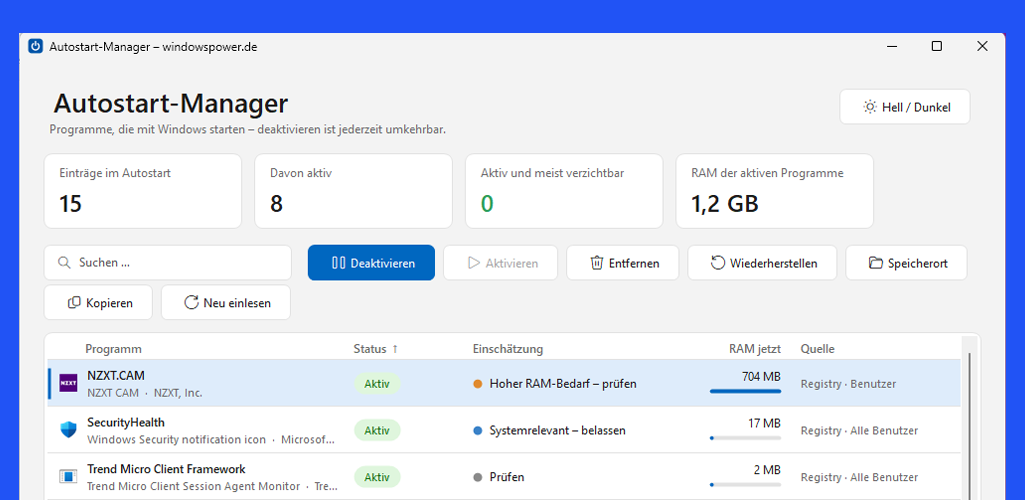Click the Trend Micro Client Framework icon
Screen dimensions: 1025x500
[x=68, y=476]
